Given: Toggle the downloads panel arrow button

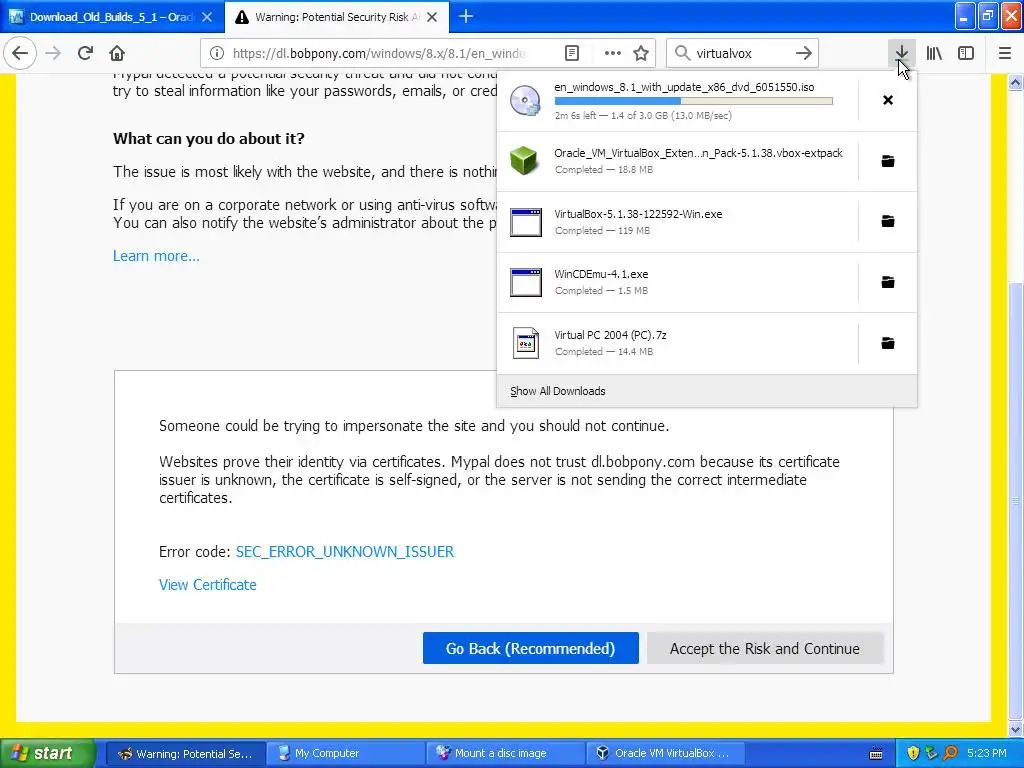Looking at the screenshot, I should coord(901,53).
